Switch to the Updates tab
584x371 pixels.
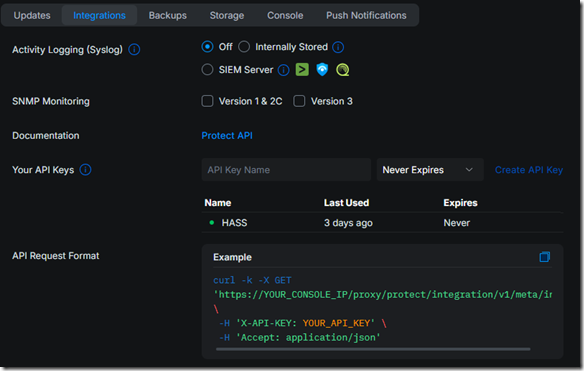tap(32, 15)
